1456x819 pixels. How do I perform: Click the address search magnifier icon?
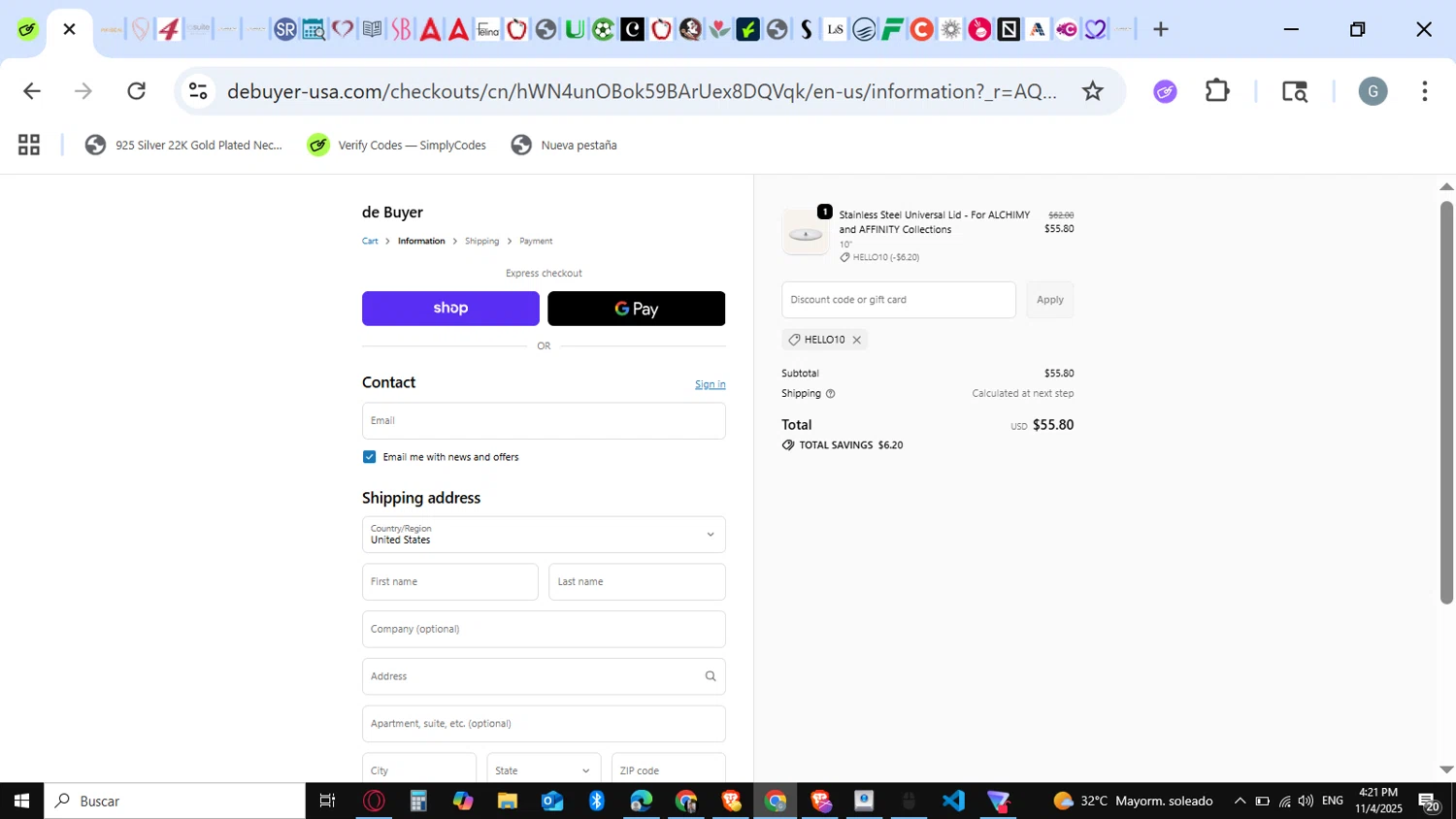[711, 676]
